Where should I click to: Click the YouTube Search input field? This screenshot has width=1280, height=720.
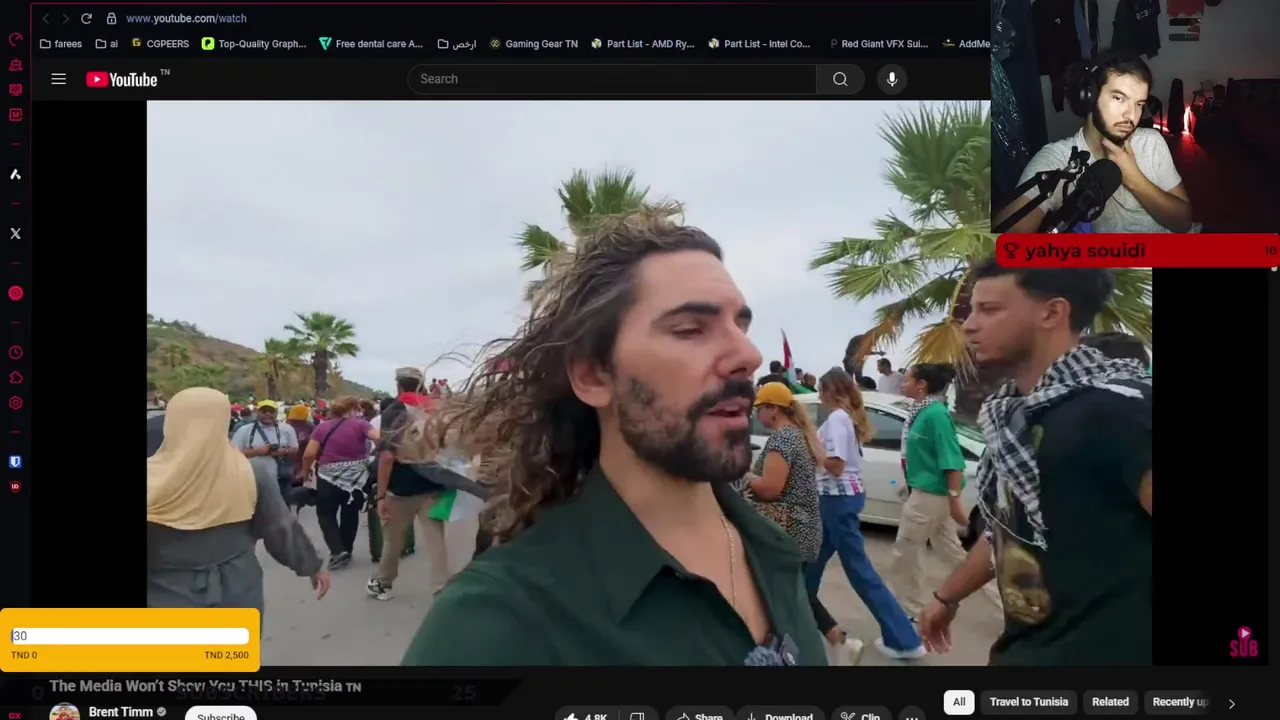612,79
